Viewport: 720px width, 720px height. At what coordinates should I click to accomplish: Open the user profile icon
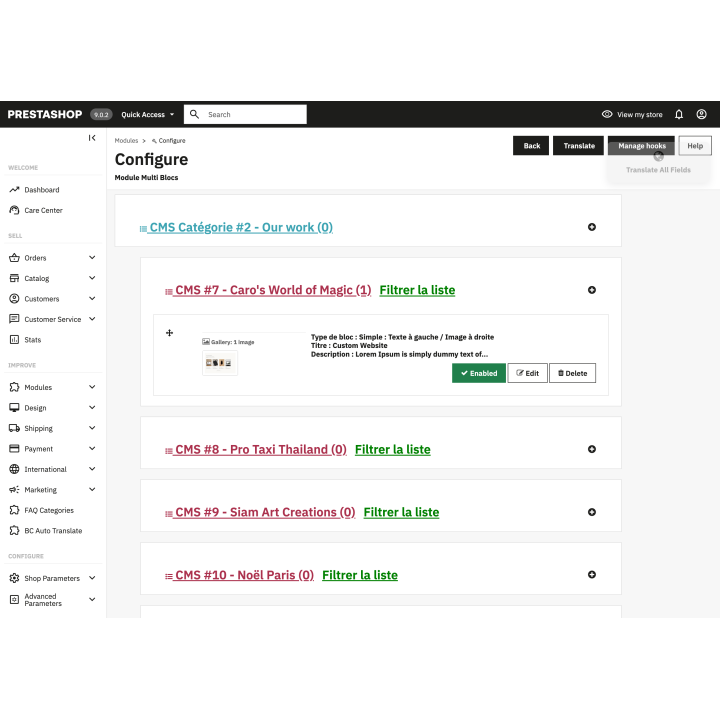pyautogui.click(x=702, y=115)
